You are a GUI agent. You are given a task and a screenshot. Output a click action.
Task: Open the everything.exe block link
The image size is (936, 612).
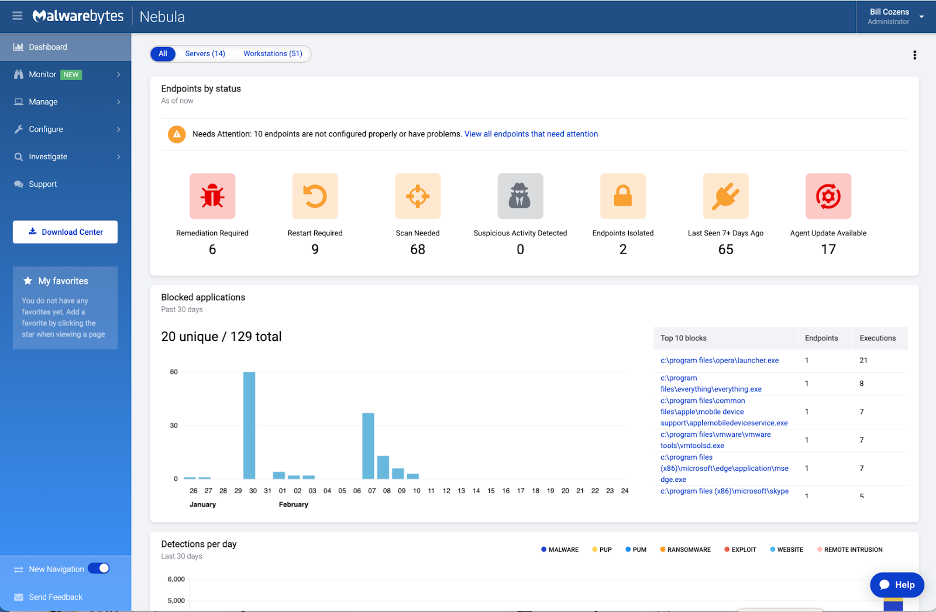coord(710,383)
